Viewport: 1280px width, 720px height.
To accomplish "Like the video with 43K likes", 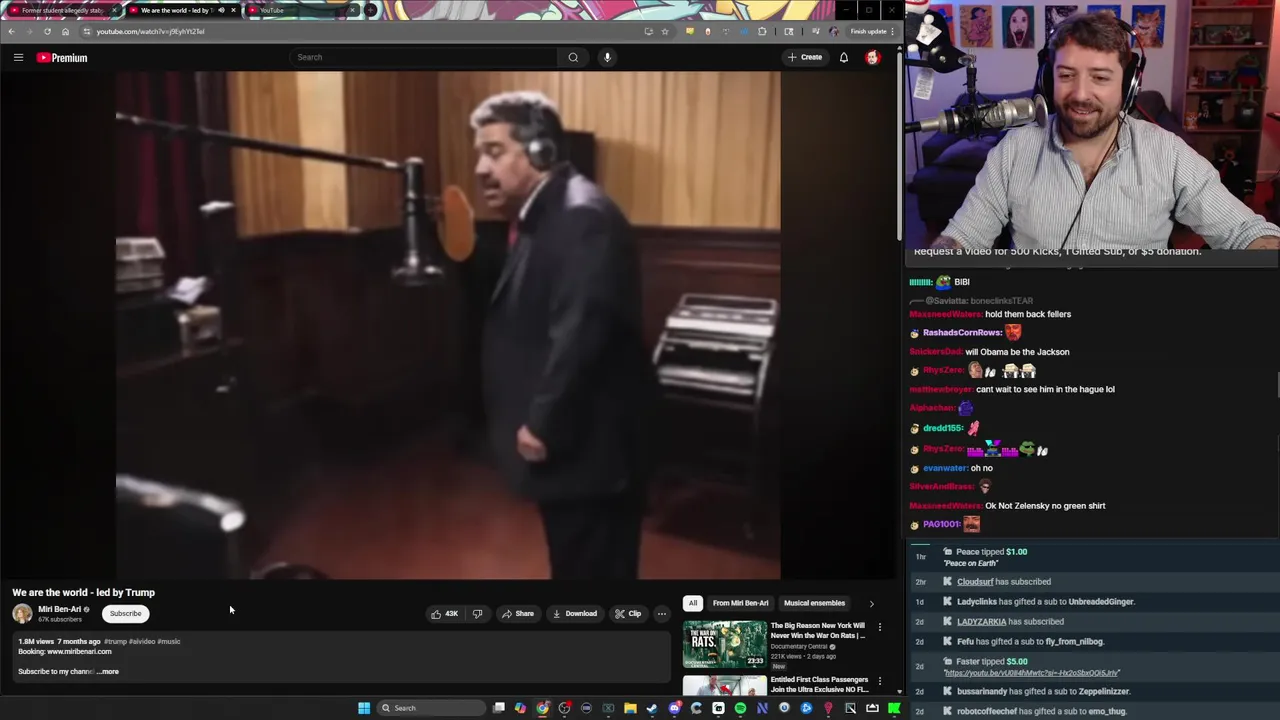I will 444,614.
